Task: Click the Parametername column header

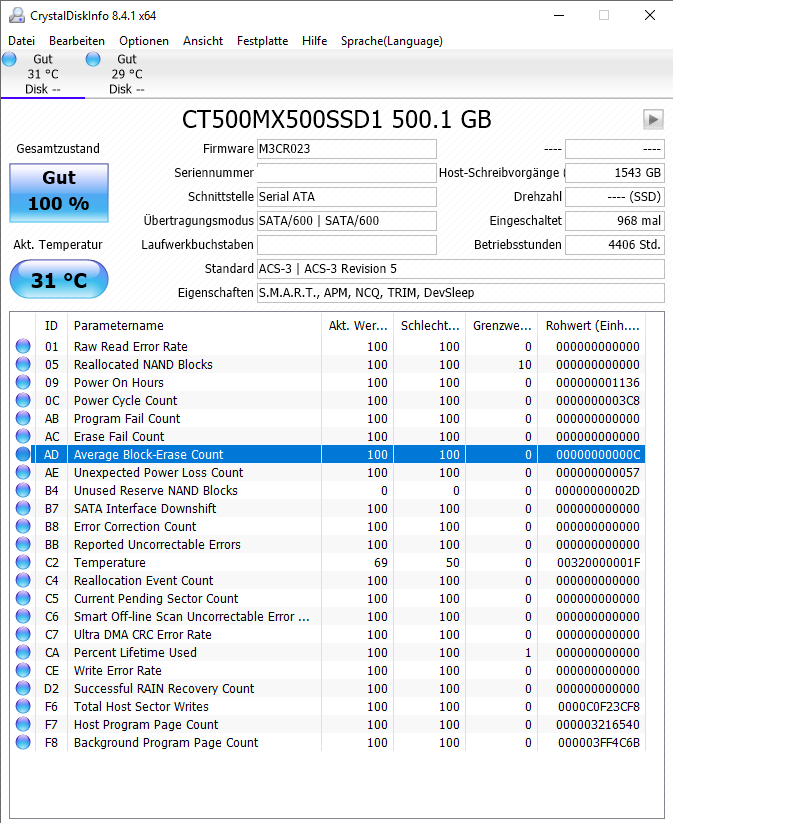Action: coord(194,325)
